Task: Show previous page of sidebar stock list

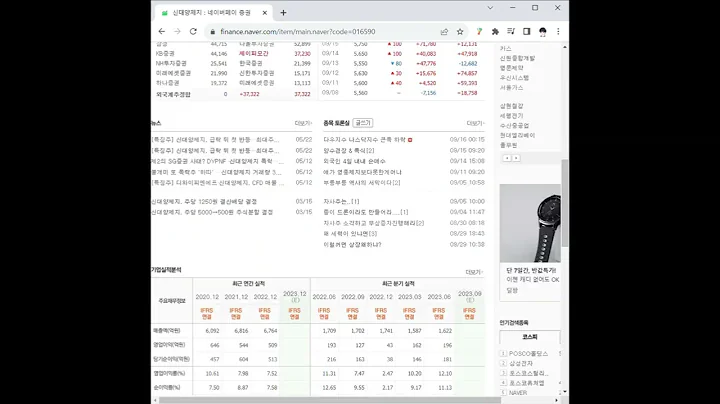Action: [507, 158]
